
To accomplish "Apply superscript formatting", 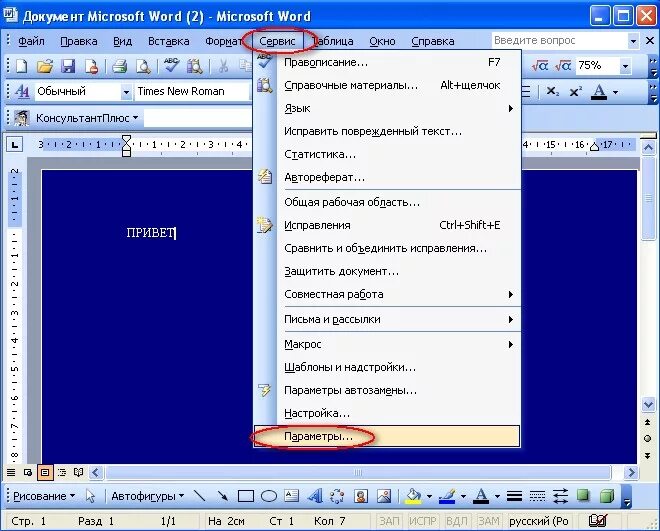I will [x=575, y=91].
